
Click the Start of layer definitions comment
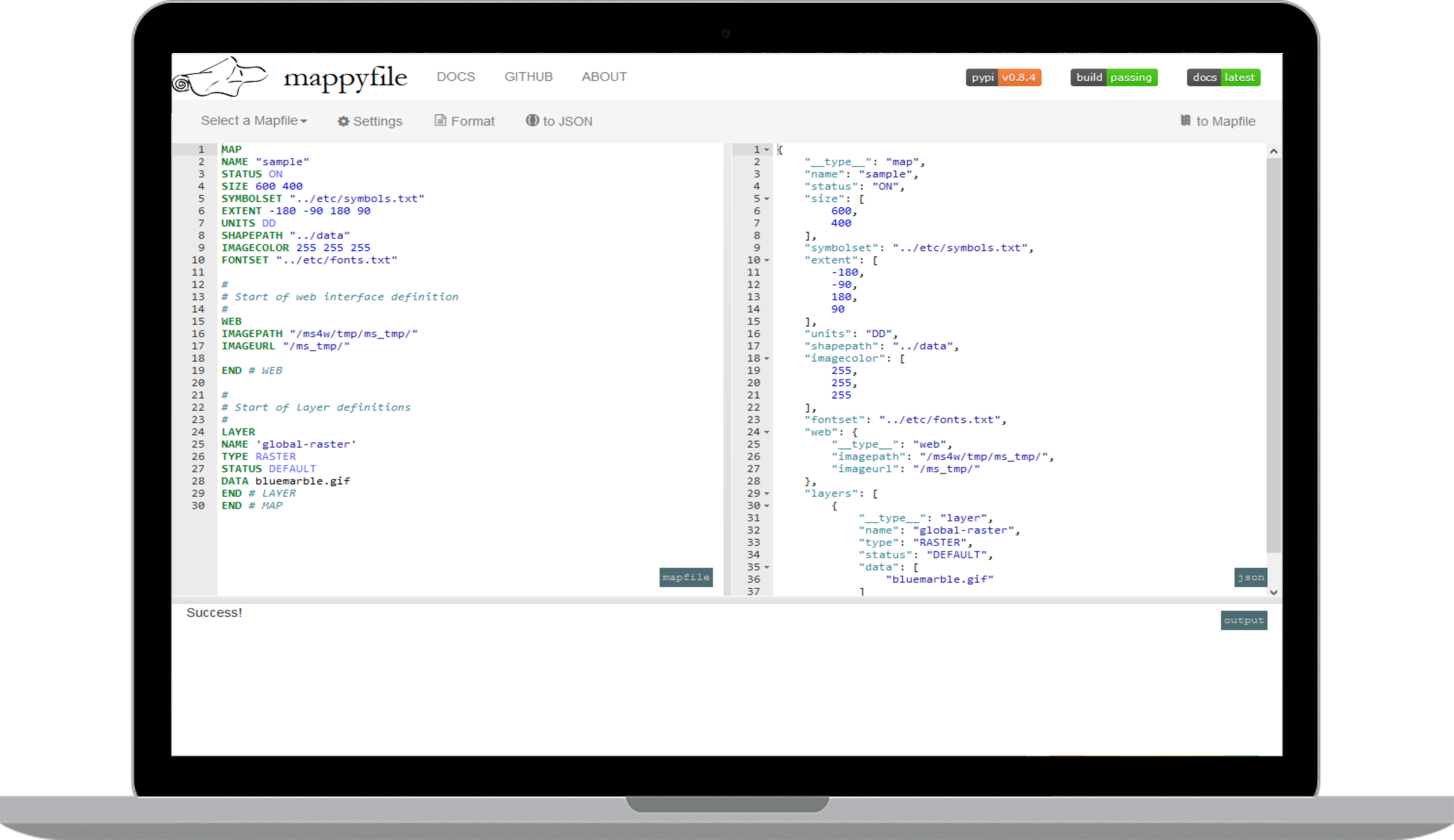pyautogui.click(x=316, y=408)
